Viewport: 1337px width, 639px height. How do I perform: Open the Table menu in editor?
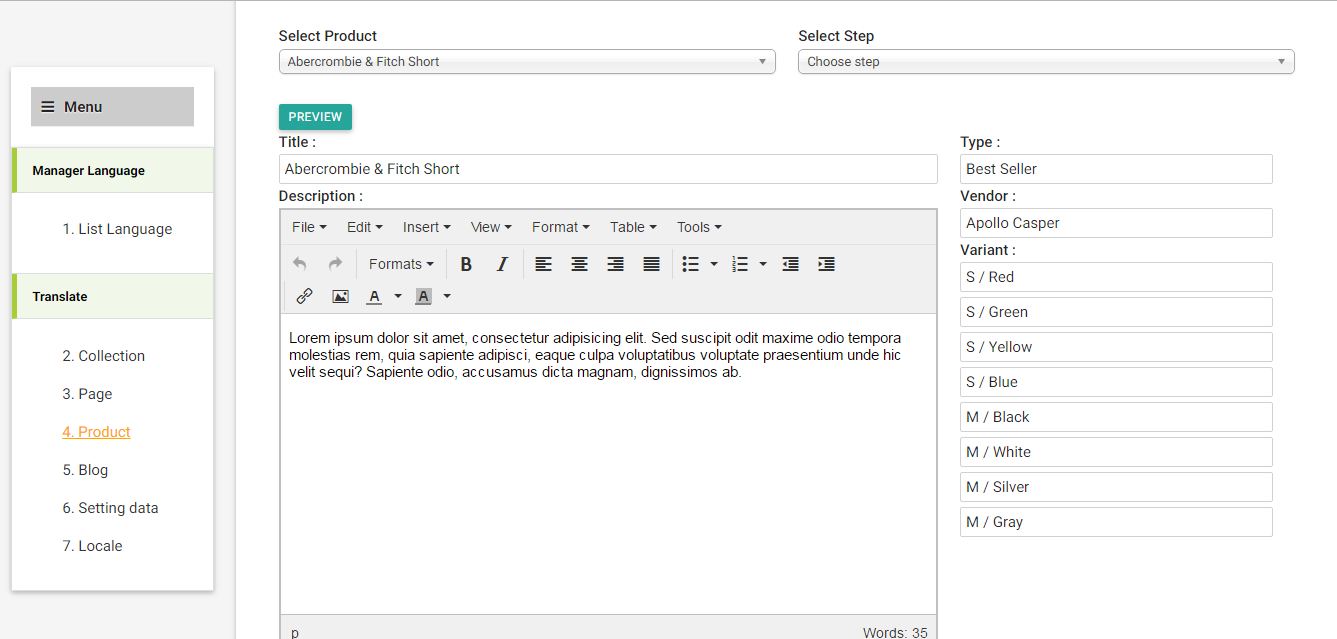(633, 227)
